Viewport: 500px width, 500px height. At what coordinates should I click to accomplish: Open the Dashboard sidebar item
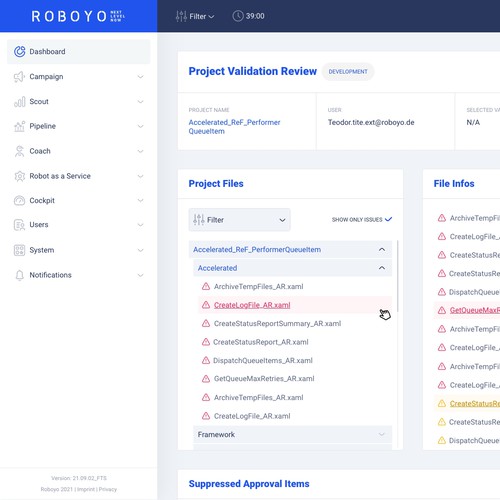(x=79, y=52)
